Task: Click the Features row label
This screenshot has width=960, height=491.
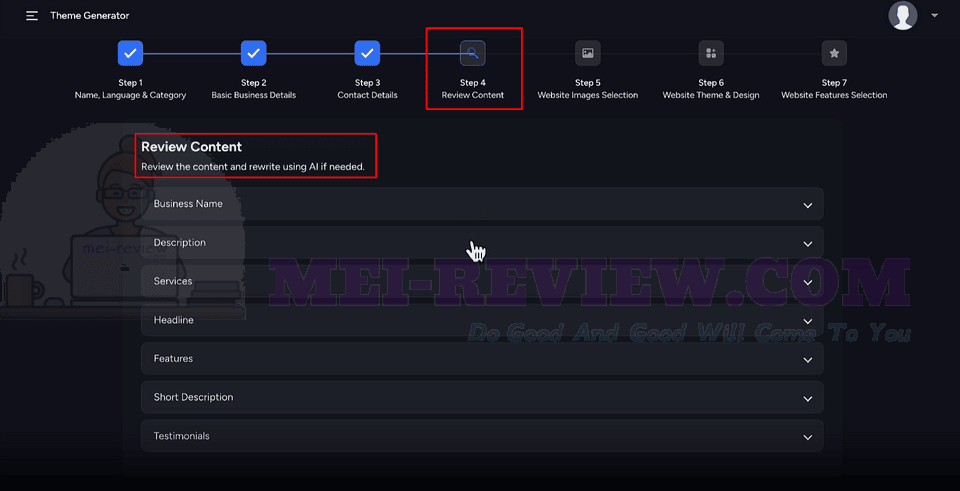Action: [173, 358]
